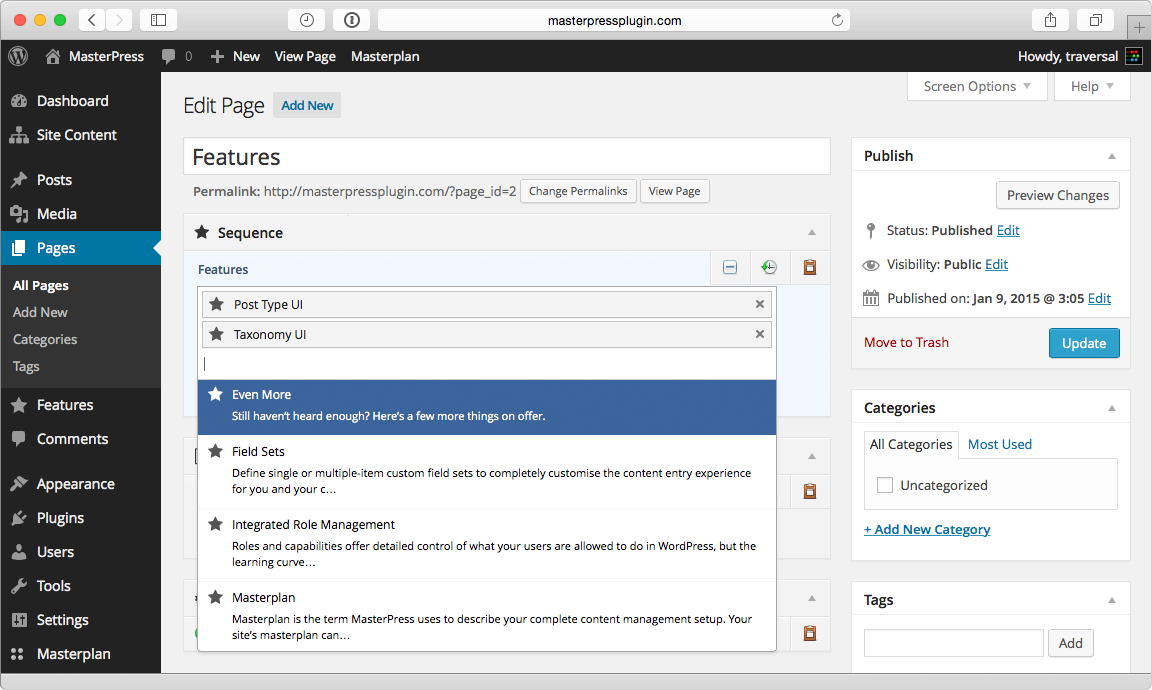This screenshot has width=1152, height=690.
Task: Collapse the Sequence metabox
Action: (x=812, y=232)
